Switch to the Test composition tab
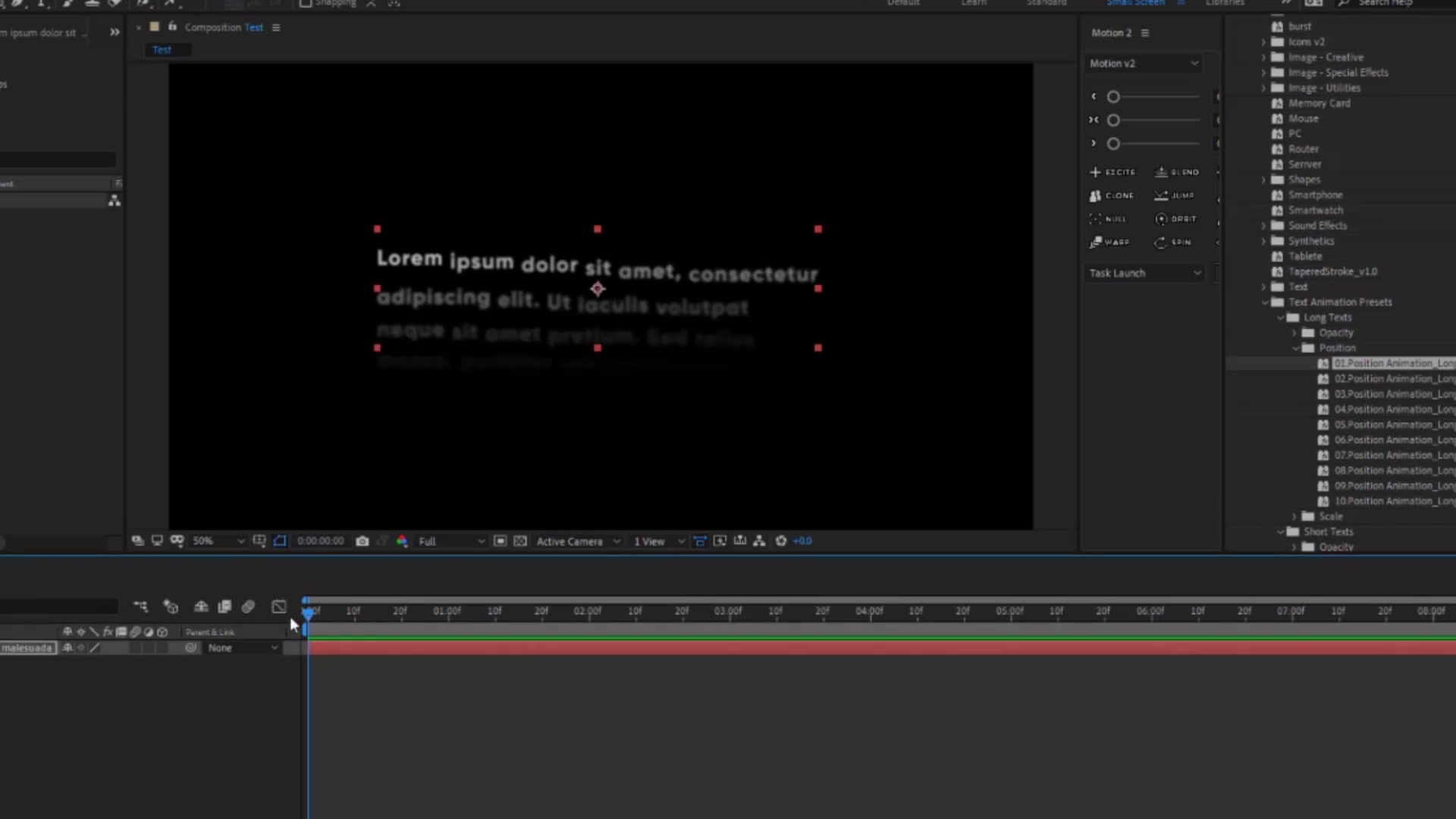 coord(162,50)
